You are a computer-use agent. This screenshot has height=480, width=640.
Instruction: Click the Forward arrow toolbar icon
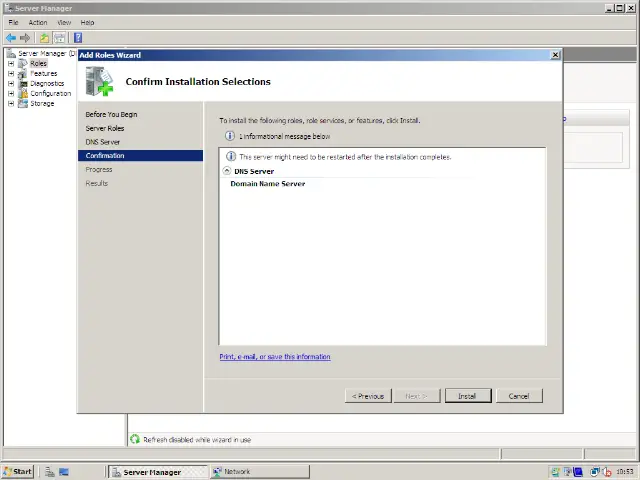[x=25, y=38]
